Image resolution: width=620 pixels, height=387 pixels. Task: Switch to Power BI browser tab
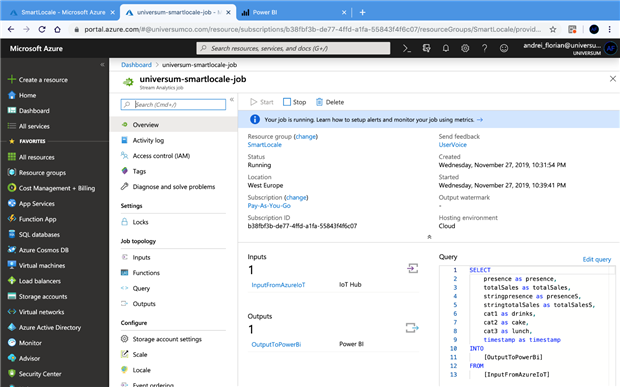click(293, 12)
